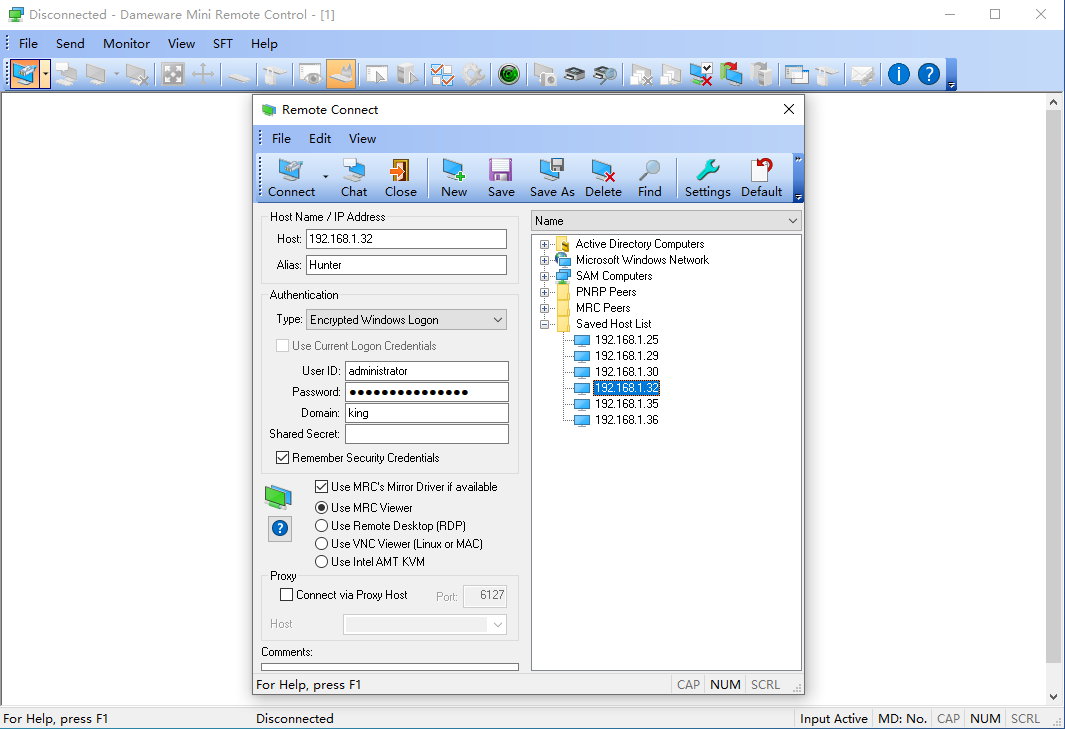
Task: Click the highlighted orange toolbar icon
Action: click(x=341, y=73)
